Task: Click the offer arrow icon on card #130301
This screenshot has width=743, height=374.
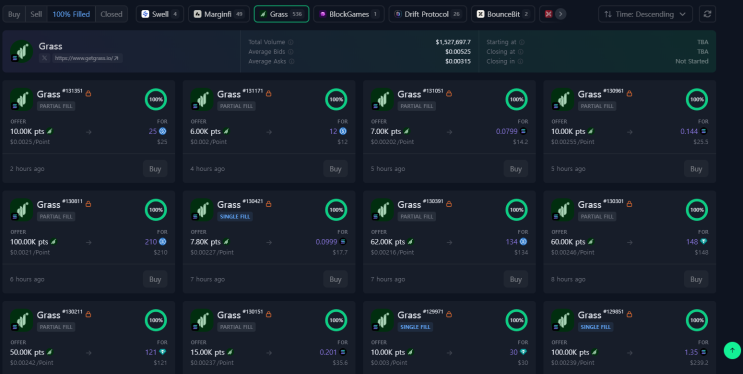Action: coord(629,242)
